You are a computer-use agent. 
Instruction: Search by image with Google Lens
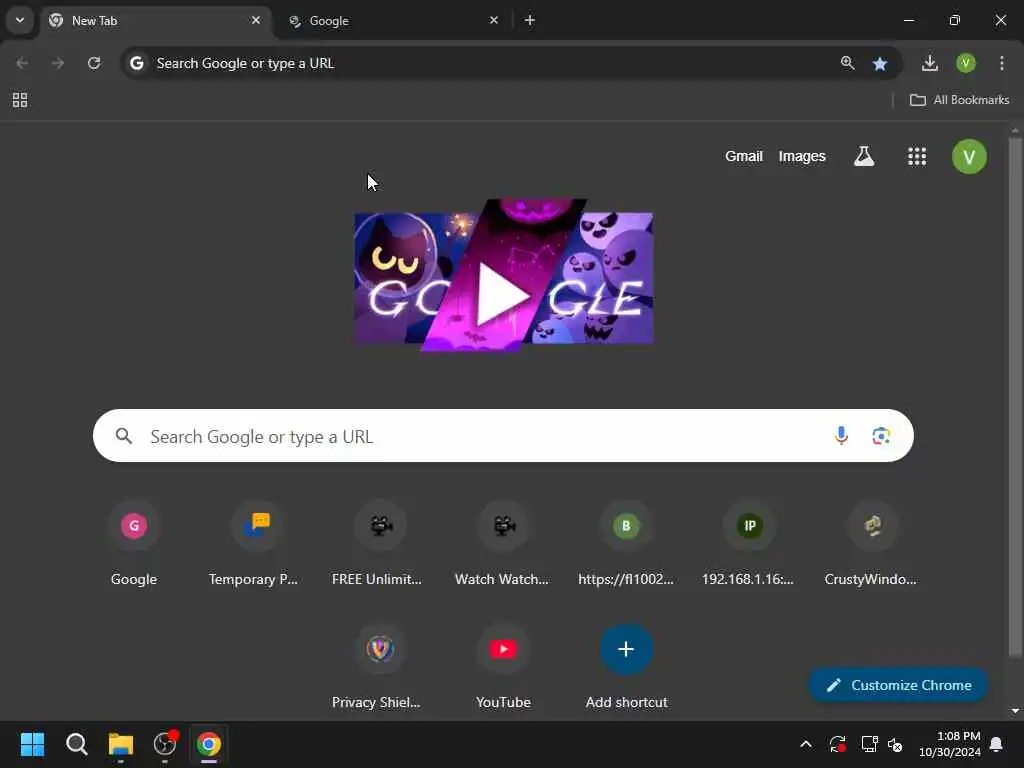click(x=881, y=436)
